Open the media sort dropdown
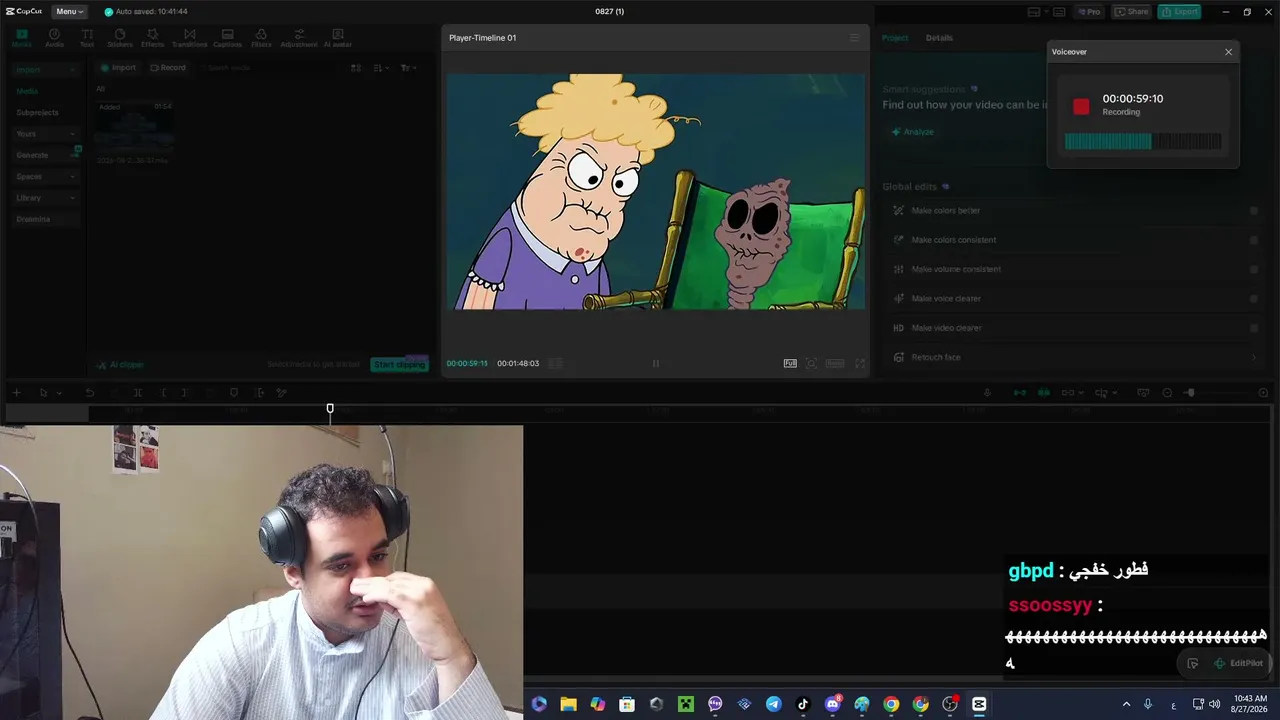1280x720 pixels. 380,68
